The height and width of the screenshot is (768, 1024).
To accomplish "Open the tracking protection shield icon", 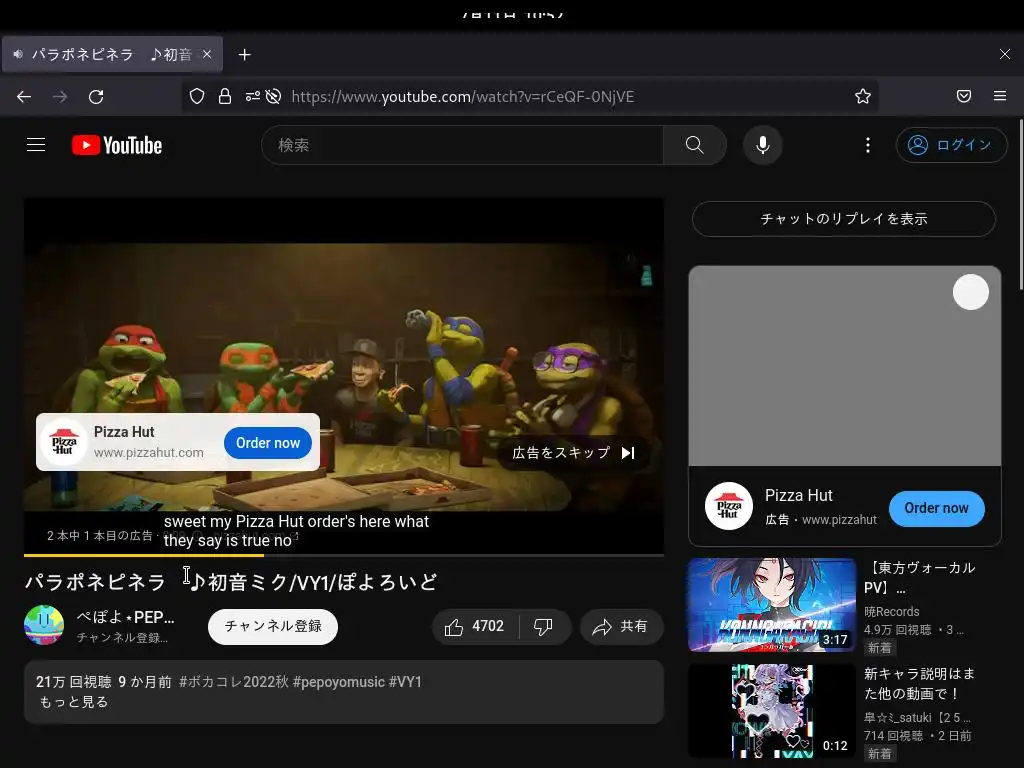I will pyautogui.click(x=197, y=97).
